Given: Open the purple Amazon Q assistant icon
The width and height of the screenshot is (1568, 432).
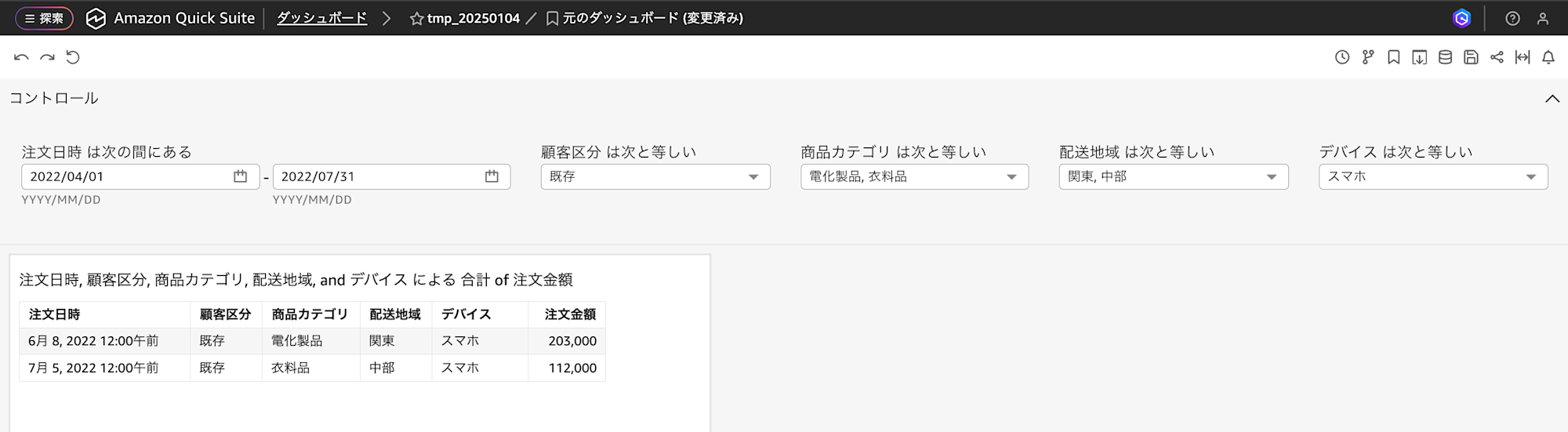Looking at the screenshot, I should 1461,18.
